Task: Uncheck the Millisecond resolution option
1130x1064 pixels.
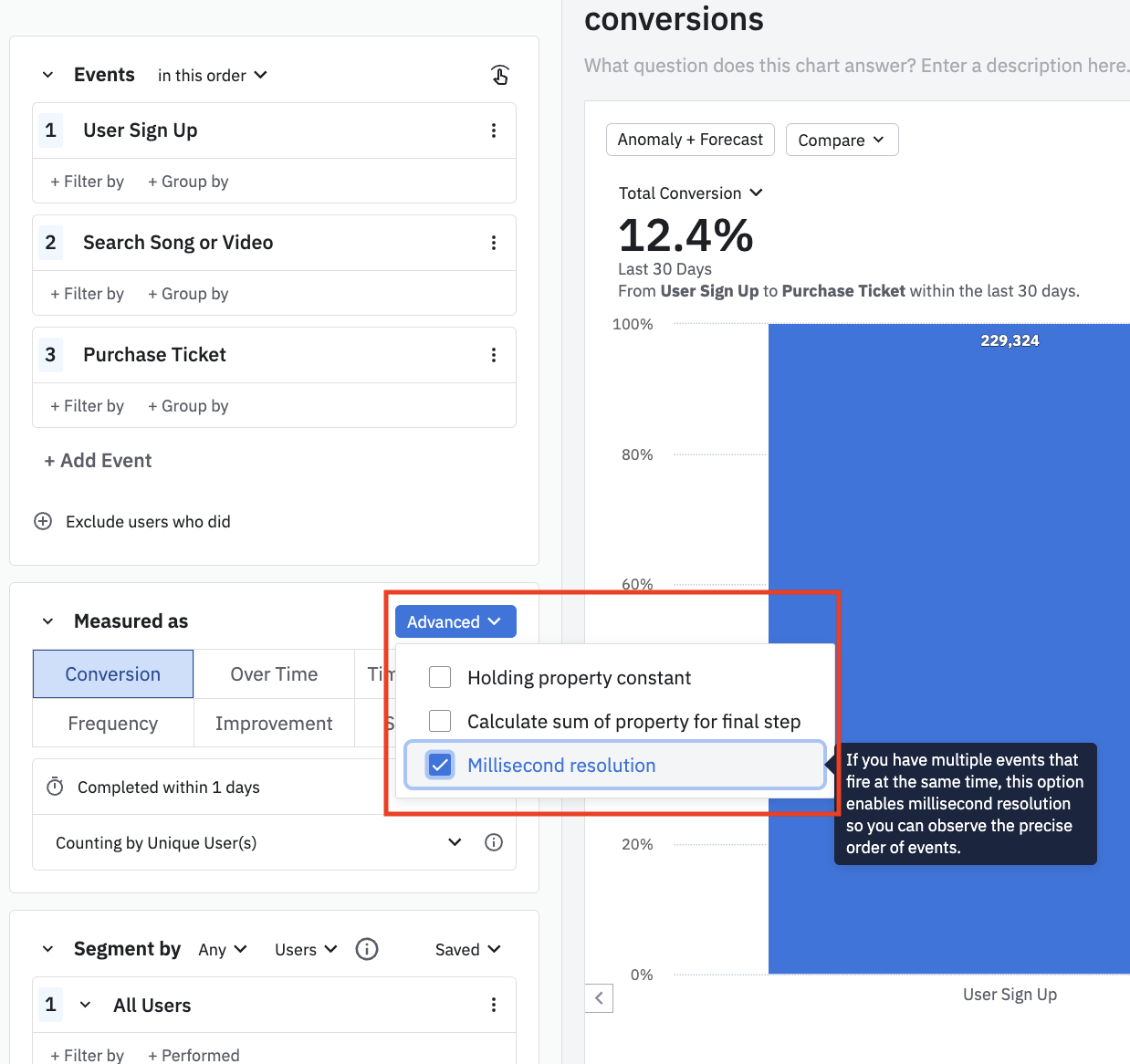Action: point(440,765)
